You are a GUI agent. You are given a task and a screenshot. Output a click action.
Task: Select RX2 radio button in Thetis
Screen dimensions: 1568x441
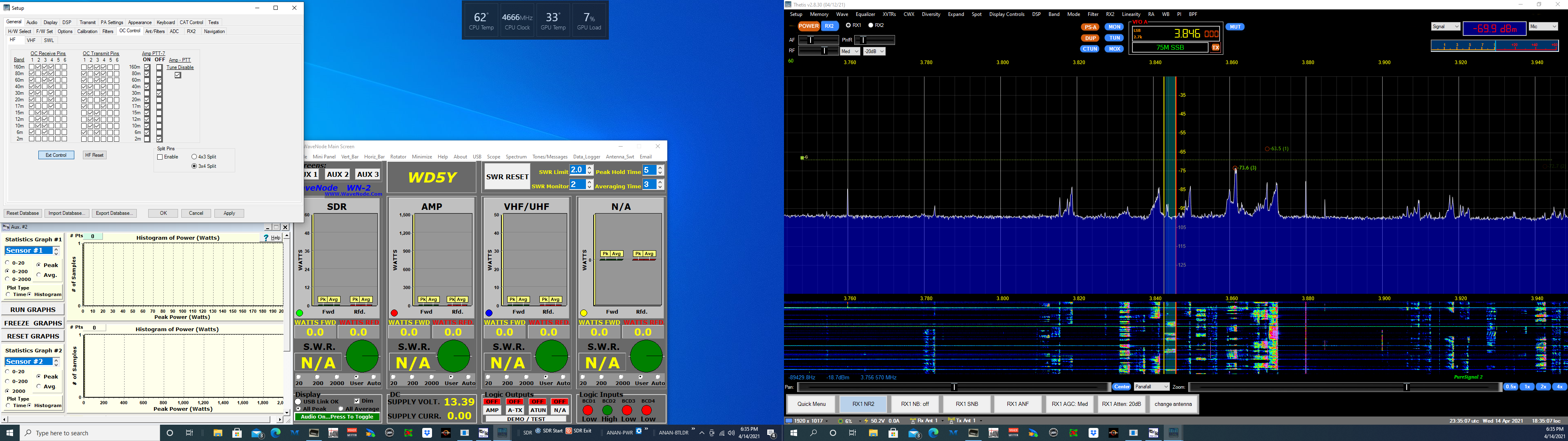(x=871, y=26)
